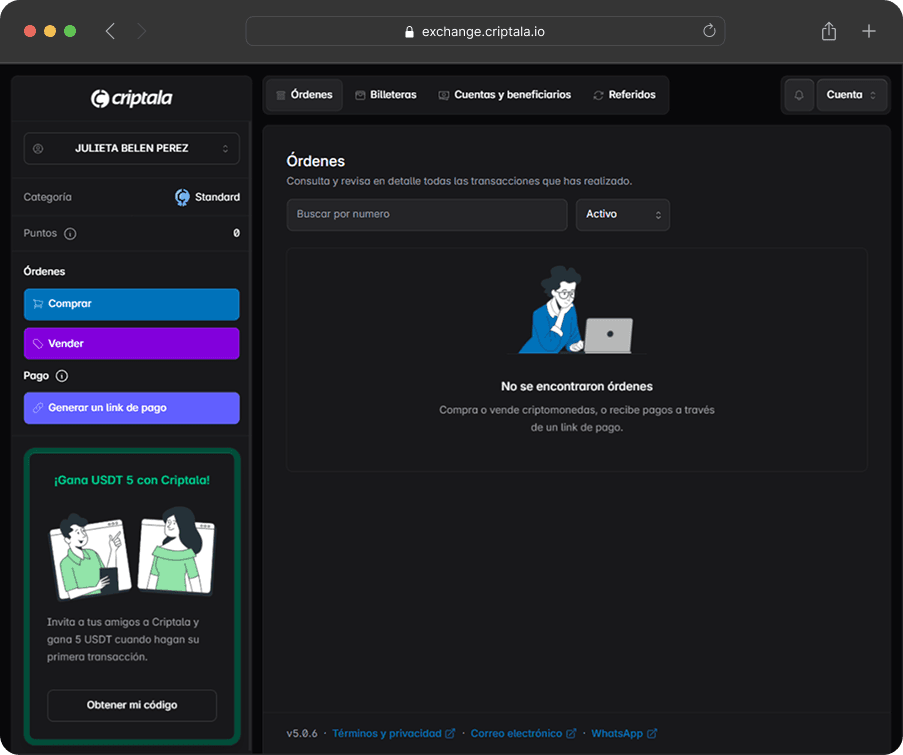
Task: Click the Buscar por numero search field
Action: tap(427, 214)
